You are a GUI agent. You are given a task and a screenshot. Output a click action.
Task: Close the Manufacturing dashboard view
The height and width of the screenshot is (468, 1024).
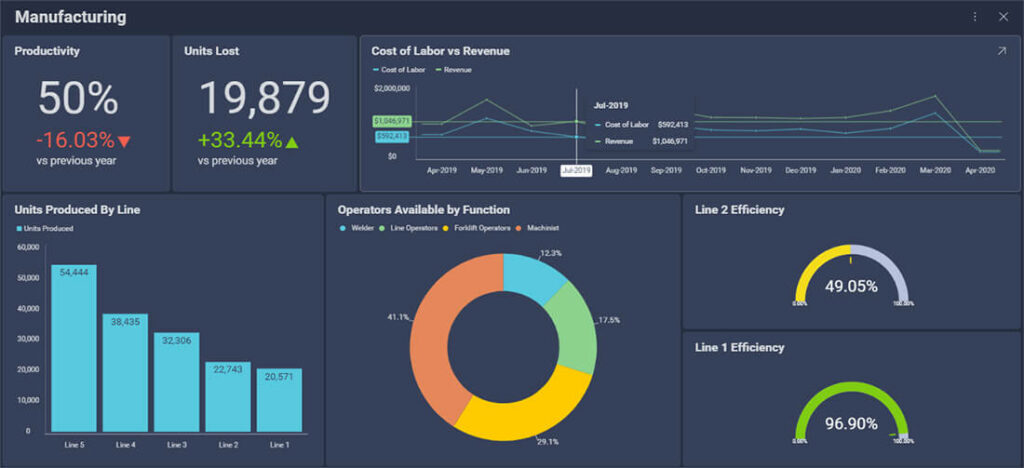click(1003, 17)
